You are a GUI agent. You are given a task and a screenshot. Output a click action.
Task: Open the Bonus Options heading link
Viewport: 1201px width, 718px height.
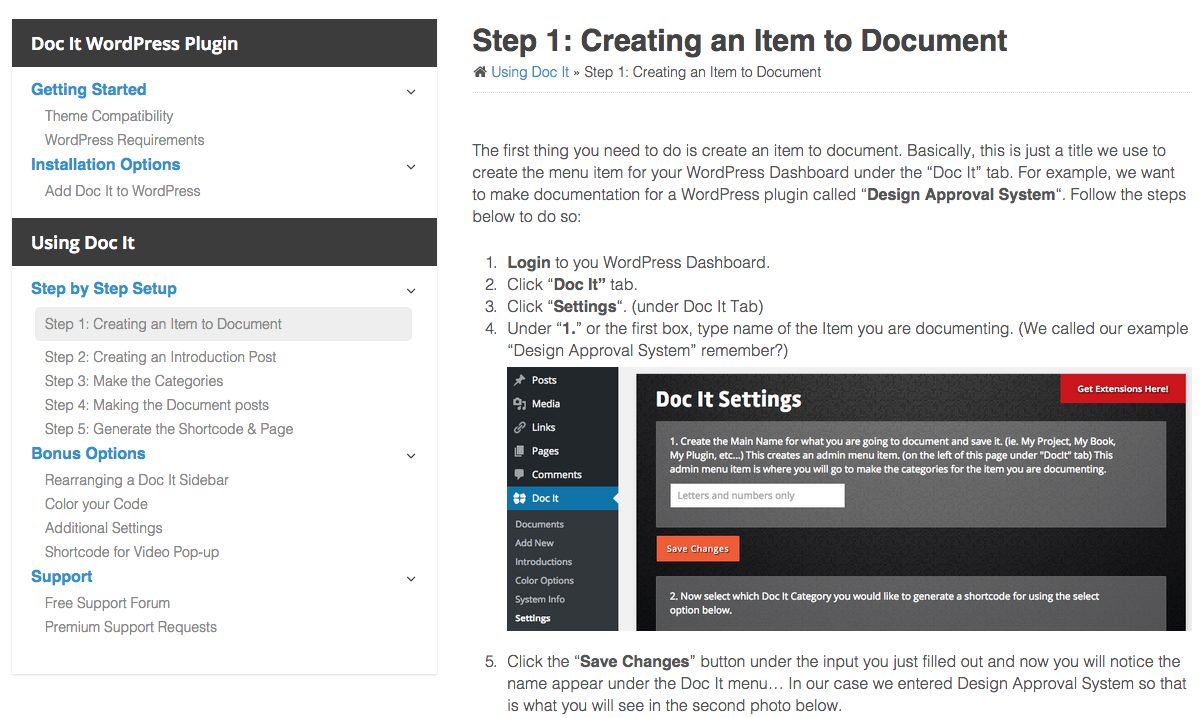click(x=88, y=453)
